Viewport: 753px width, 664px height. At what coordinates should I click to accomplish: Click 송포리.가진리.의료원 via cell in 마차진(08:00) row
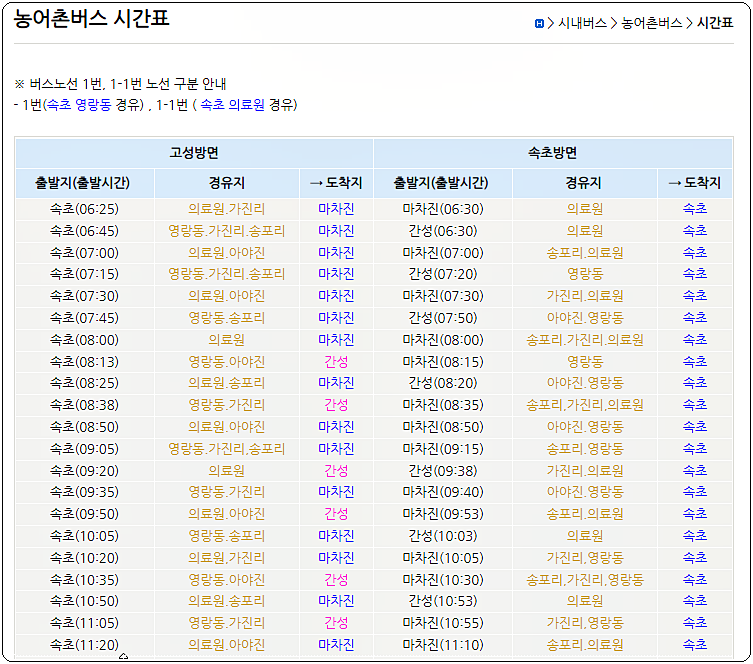pyautogui.click(x=585, y=340)
